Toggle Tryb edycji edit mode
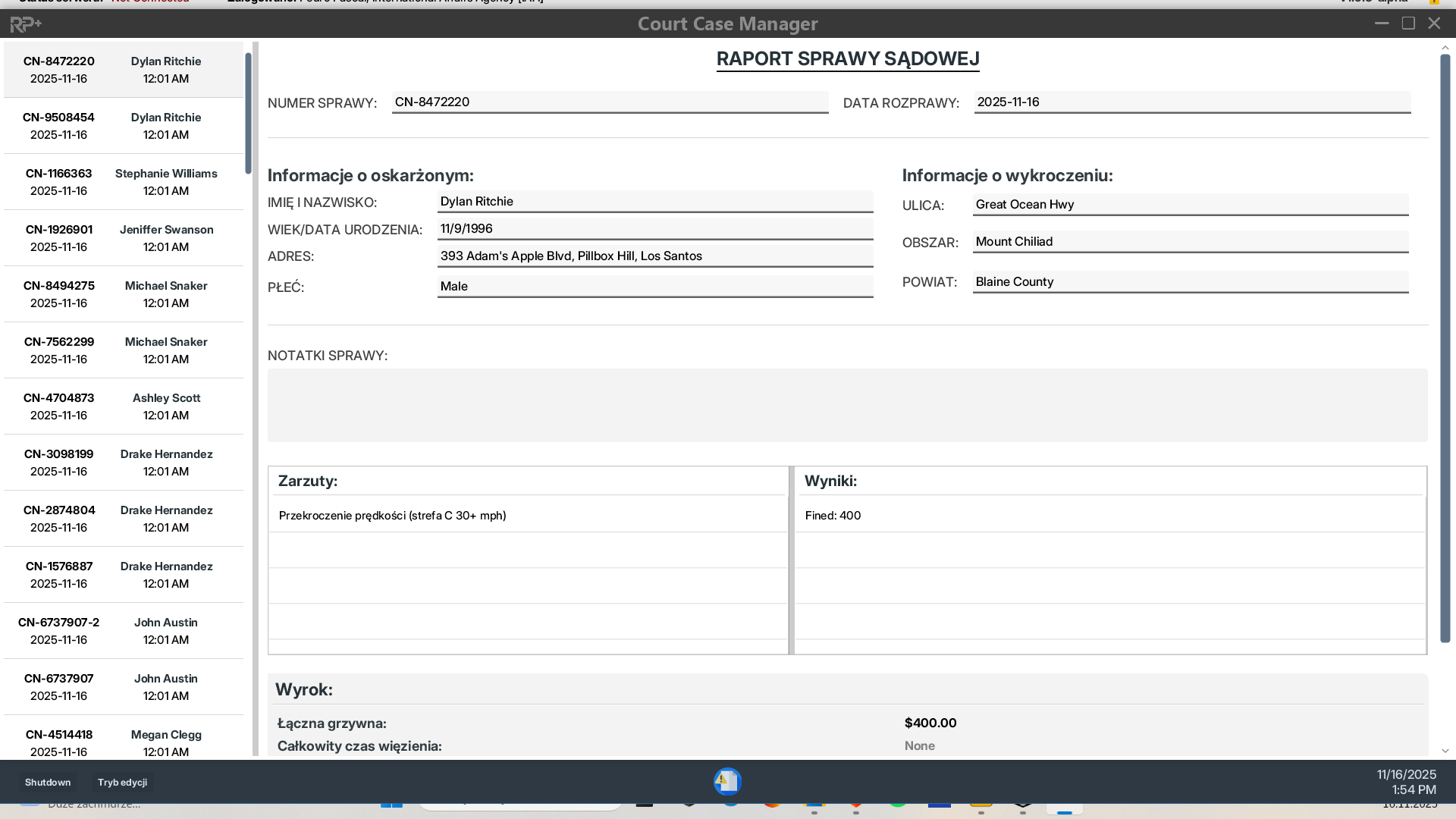Image resolution: width=1456 pixels, height=819 pixels. 122,782
